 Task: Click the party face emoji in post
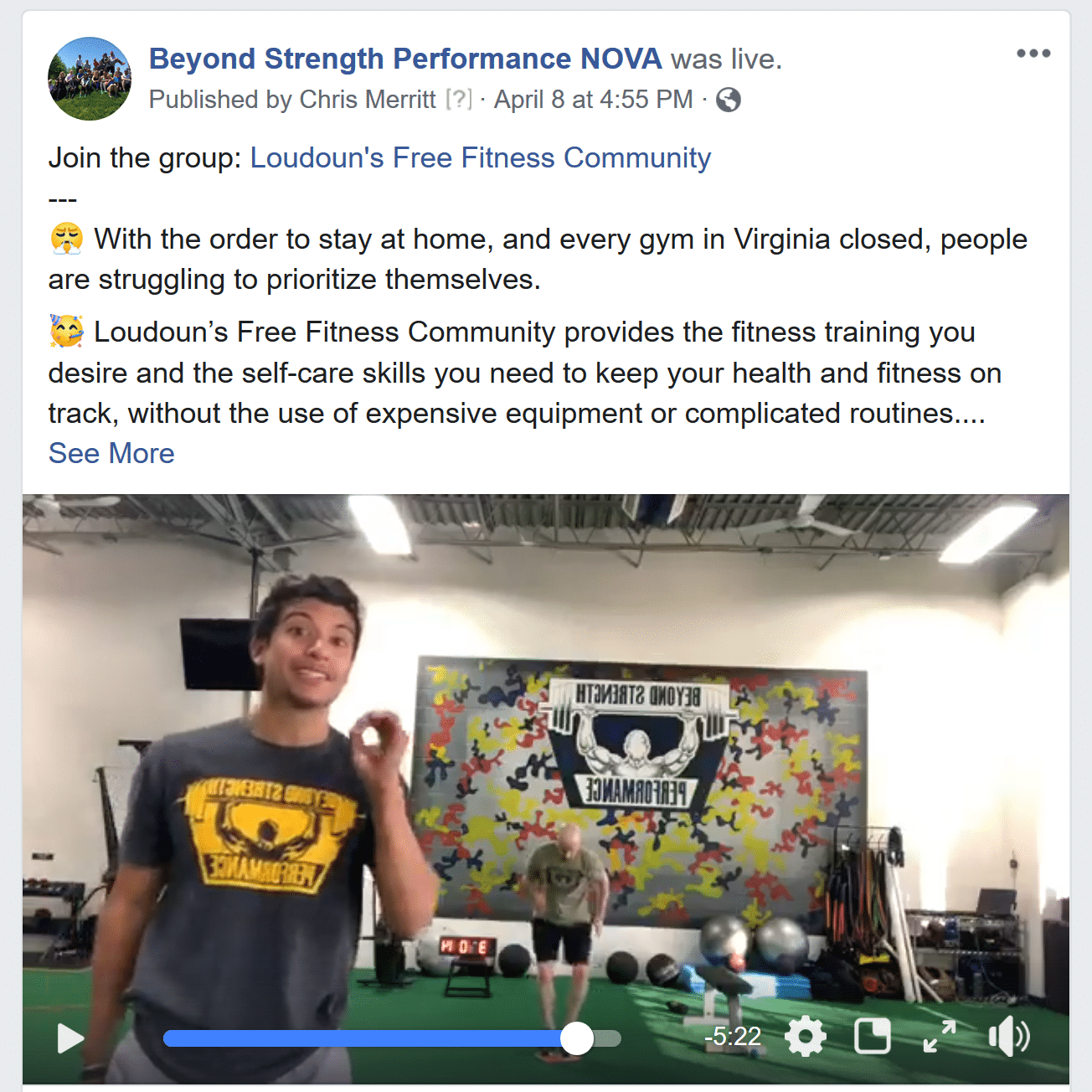66,332
